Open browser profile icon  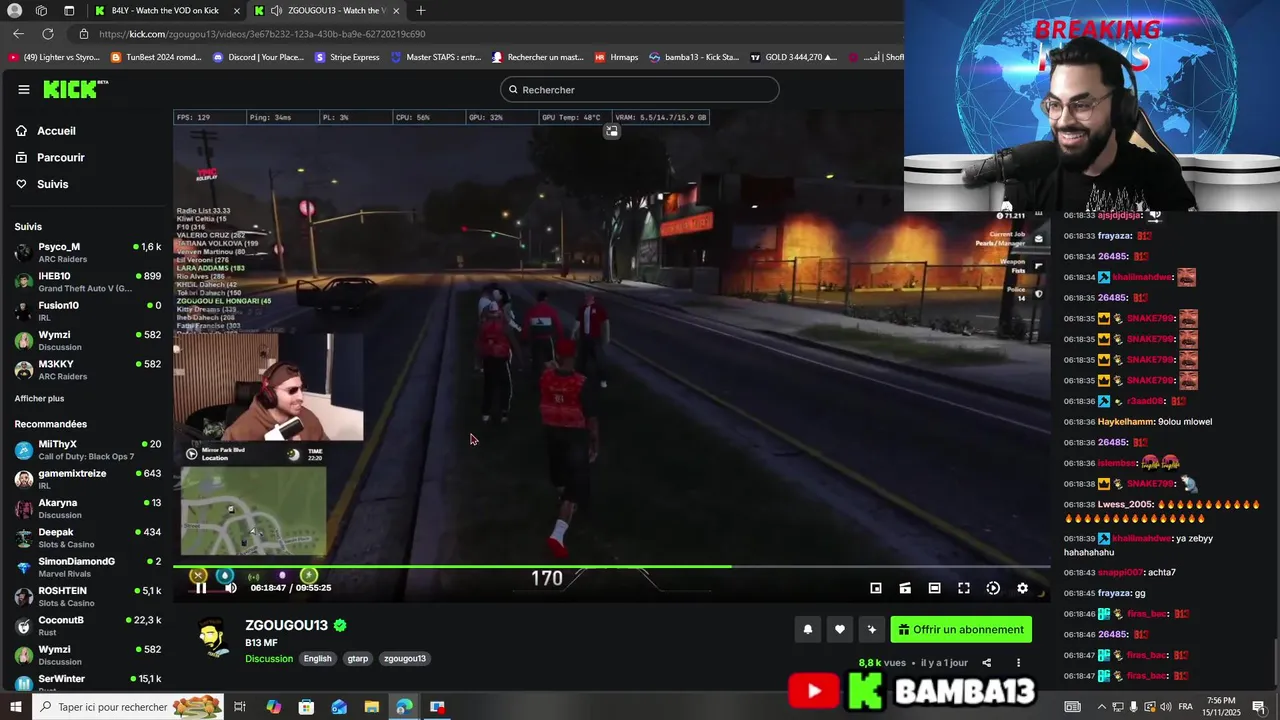[14, 10]
